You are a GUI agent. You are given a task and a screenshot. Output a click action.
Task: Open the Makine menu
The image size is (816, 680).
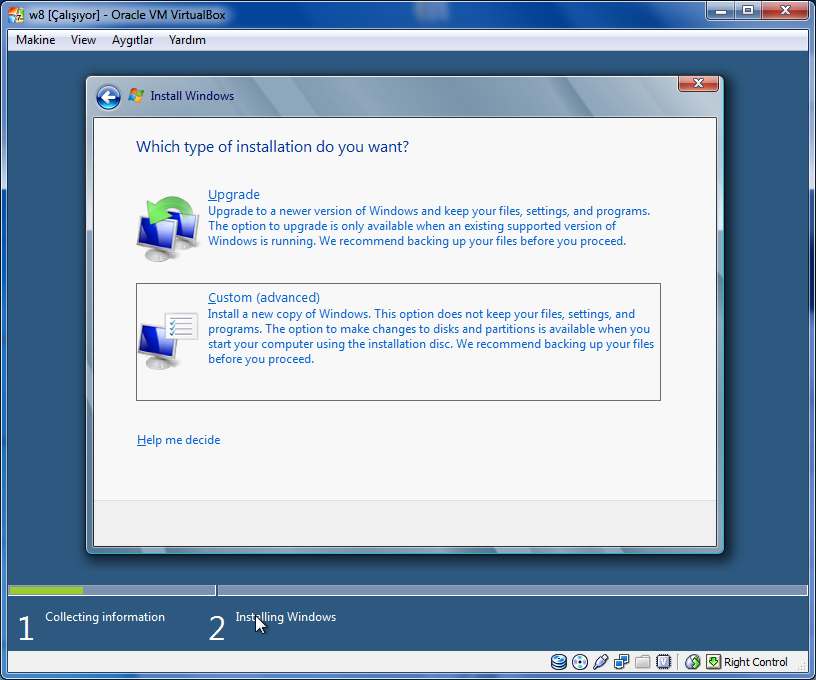click(x=35, y=40)
